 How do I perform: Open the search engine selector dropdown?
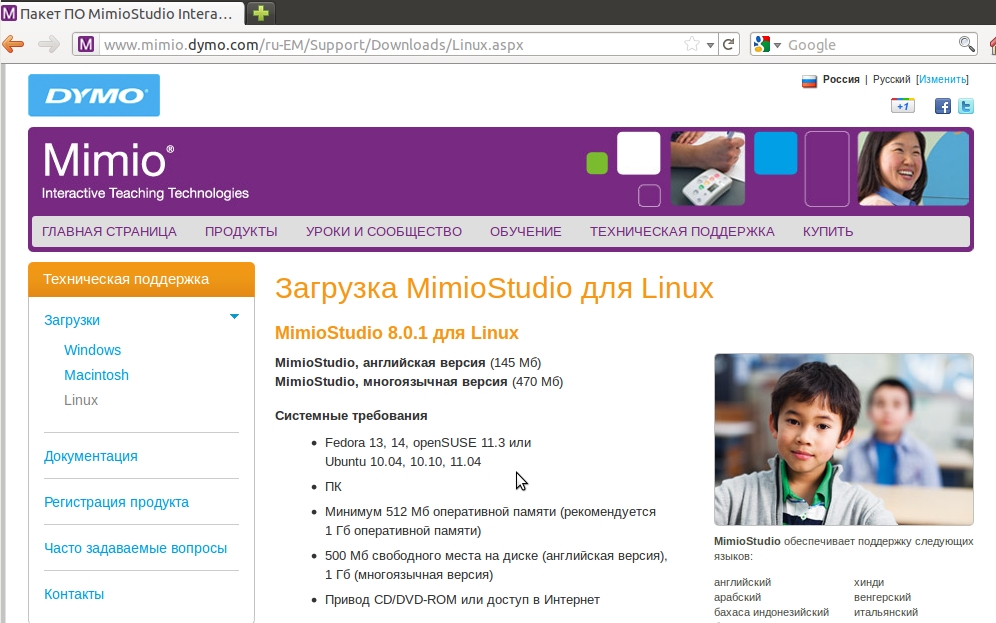777,45
